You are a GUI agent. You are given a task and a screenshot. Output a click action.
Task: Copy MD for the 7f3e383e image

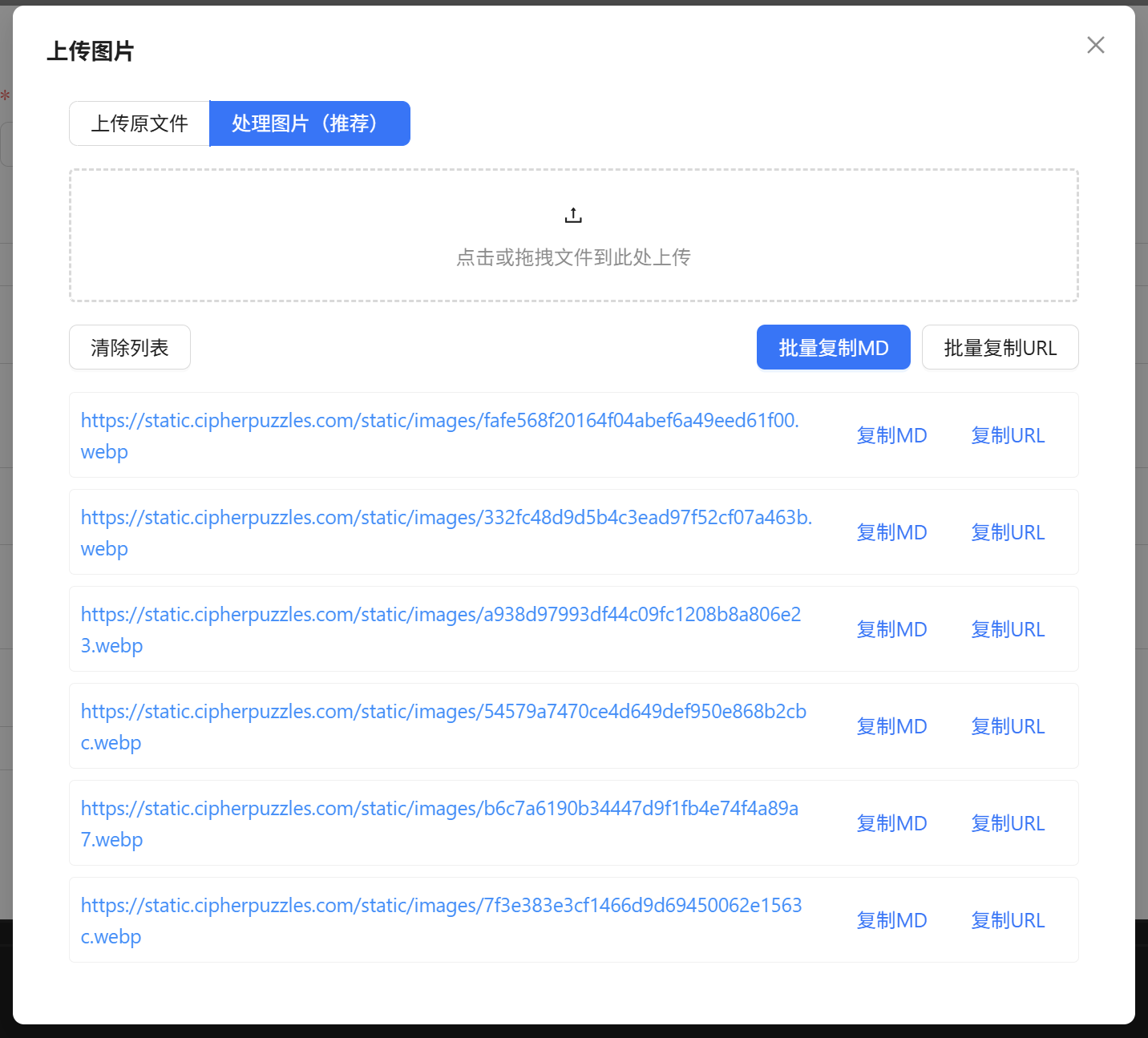(891, 921)
